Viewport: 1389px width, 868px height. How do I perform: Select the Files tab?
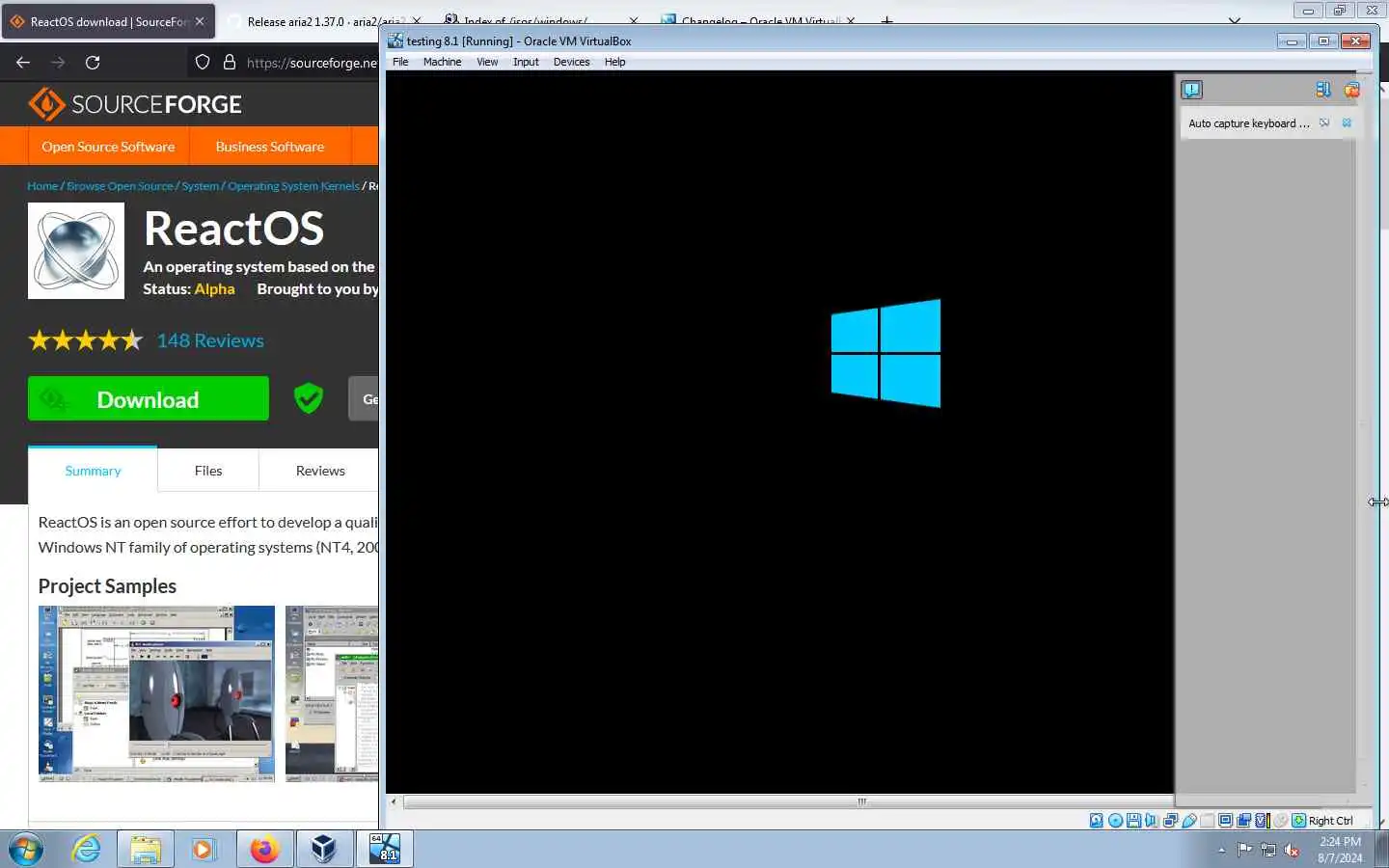click(x=208, y=471)
